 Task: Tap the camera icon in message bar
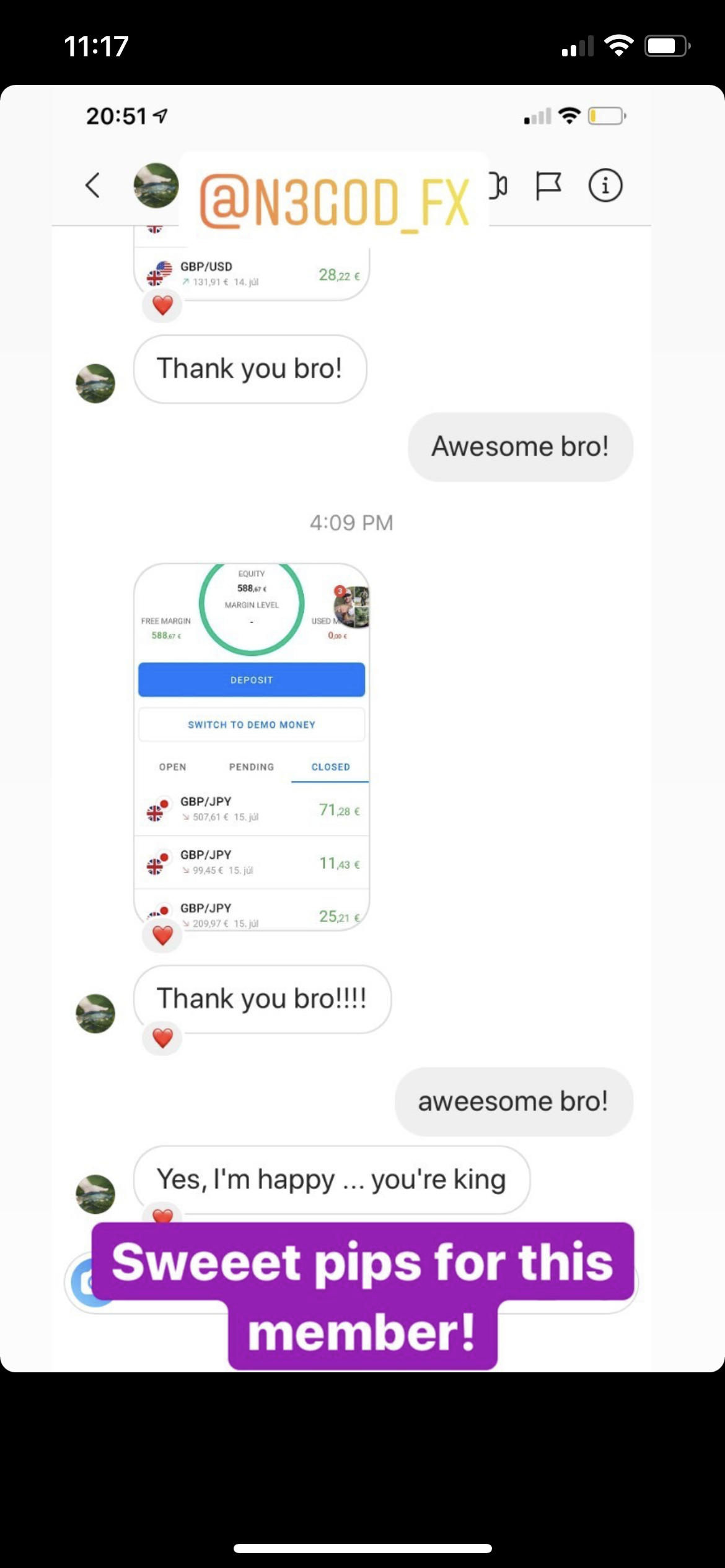[x=90, y=1281]
